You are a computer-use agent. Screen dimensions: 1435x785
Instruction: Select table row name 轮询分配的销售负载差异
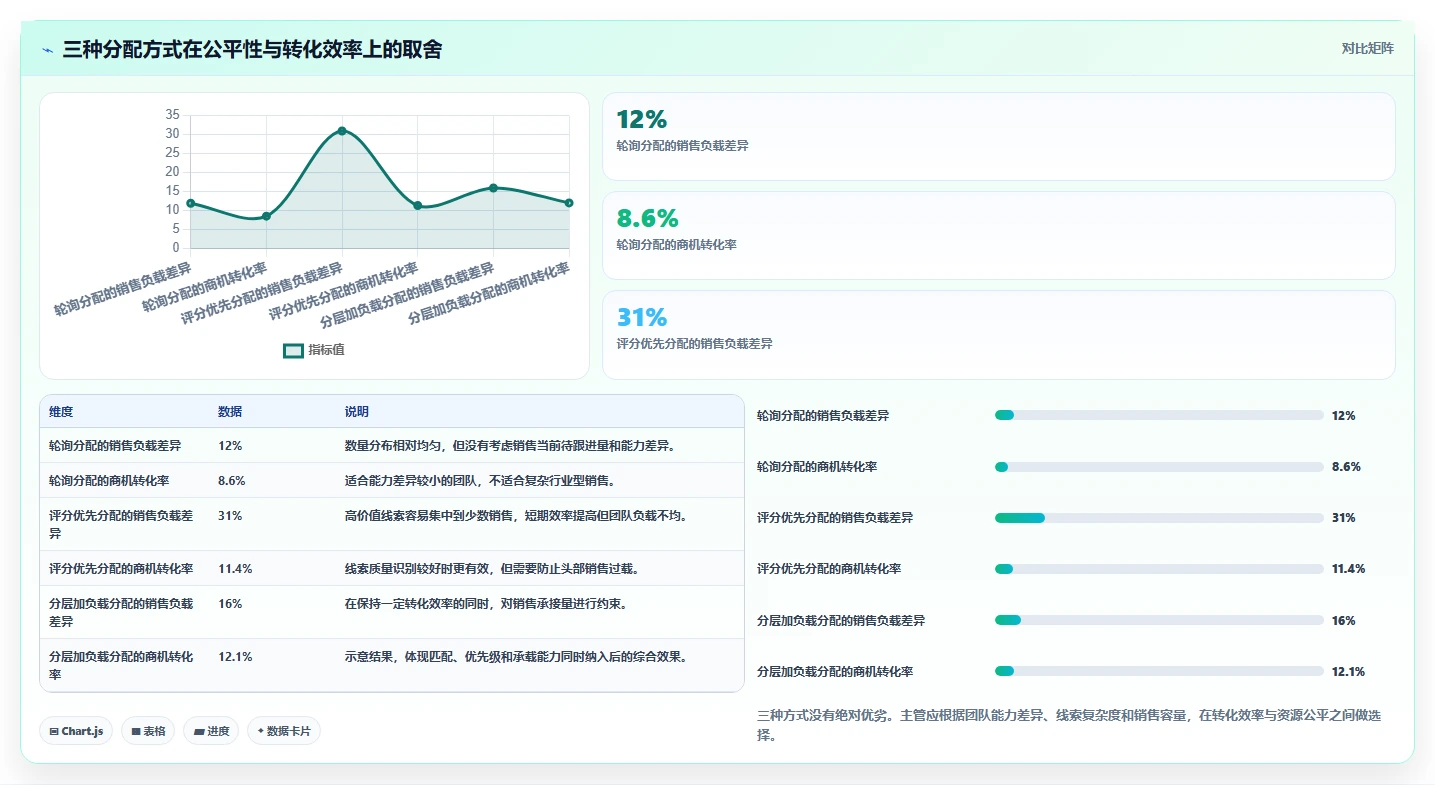point(115,446)
